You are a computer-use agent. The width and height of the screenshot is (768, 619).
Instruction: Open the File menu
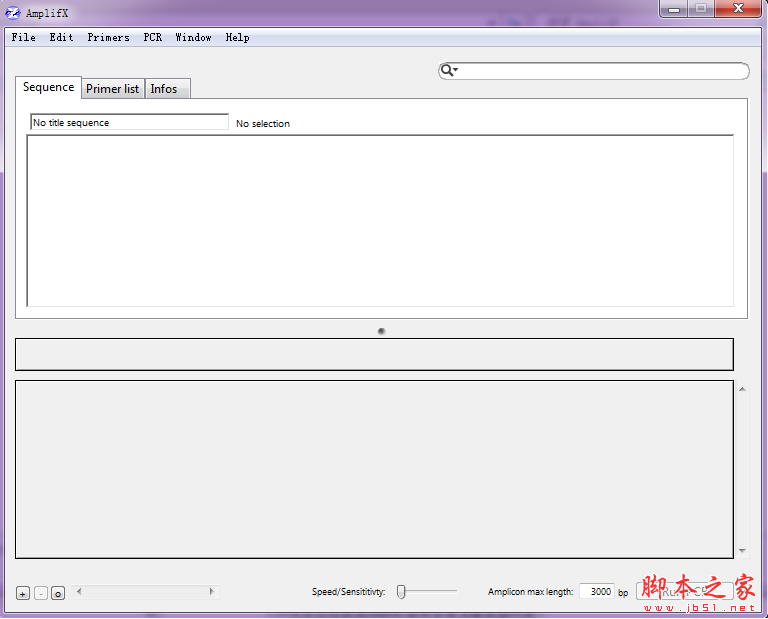(x=23, y=37)
